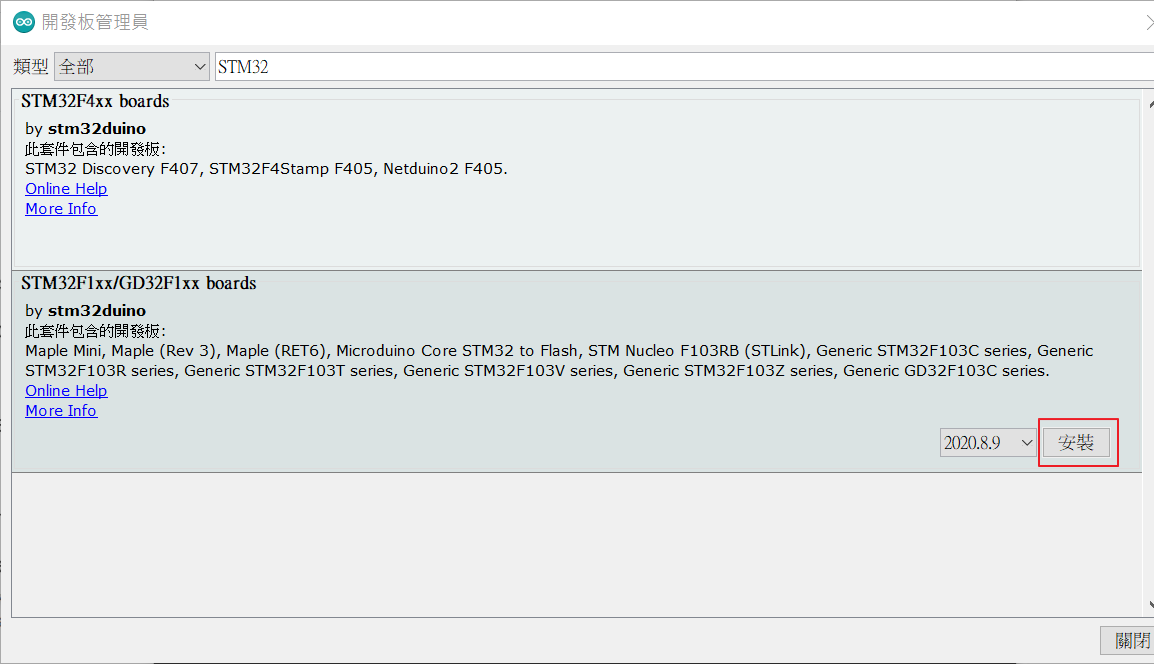Click the 類型 label
This screenshot has height=664, width=1154.
point(31,67)
